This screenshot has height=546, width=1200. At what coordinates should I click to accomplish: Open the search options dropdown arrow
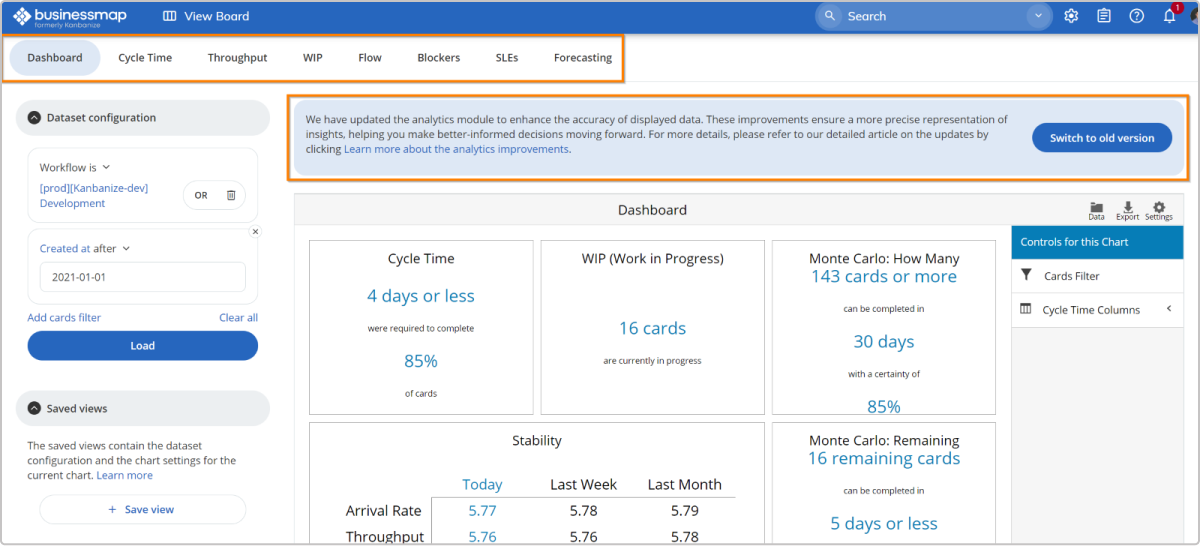click(x=1040, y=16)
